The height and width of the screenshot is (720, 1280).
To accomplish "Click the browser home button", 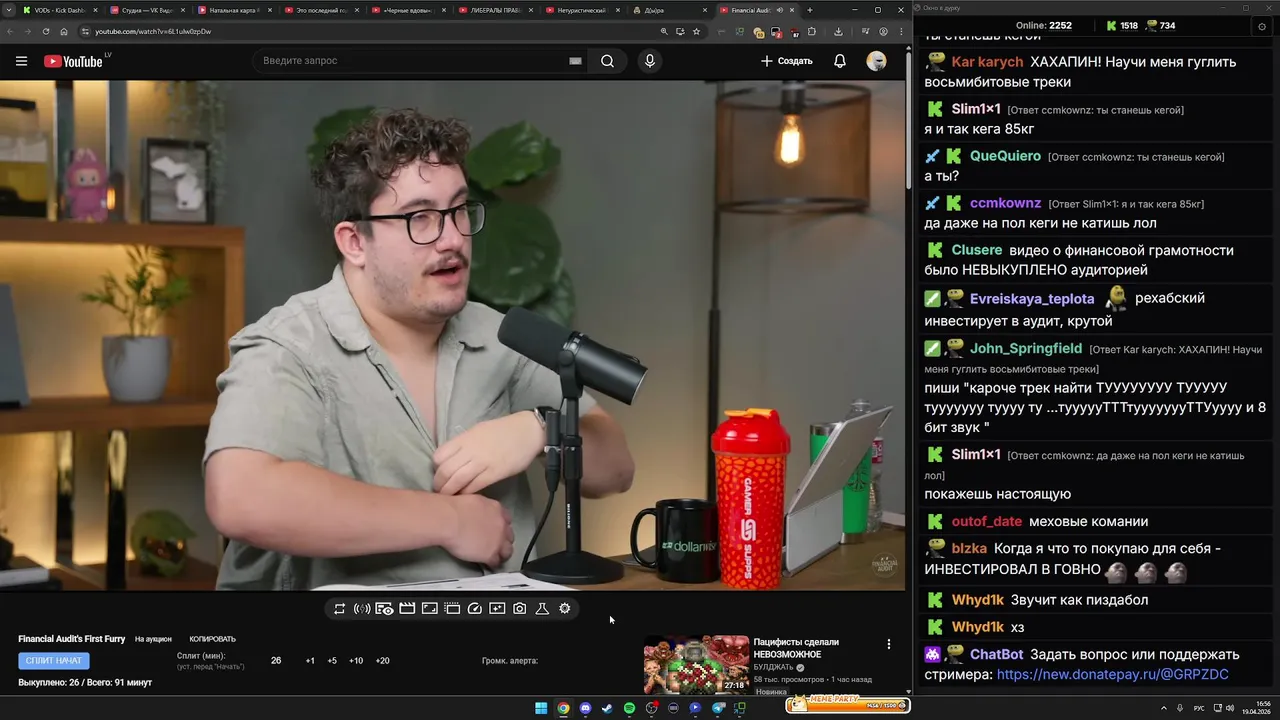I will pyautogui.click(x=64, y=31).
